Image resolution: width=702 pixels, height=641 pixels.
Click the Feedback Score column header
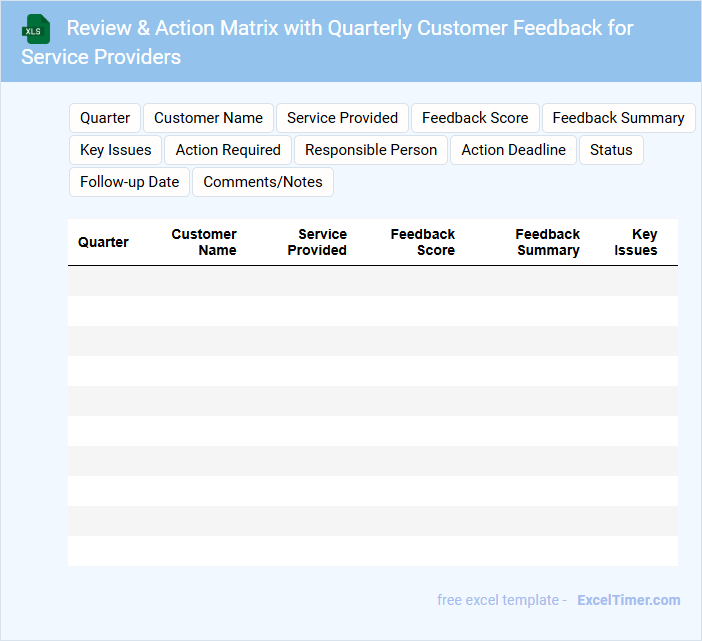pyautogui.click(x=423, y=242)
